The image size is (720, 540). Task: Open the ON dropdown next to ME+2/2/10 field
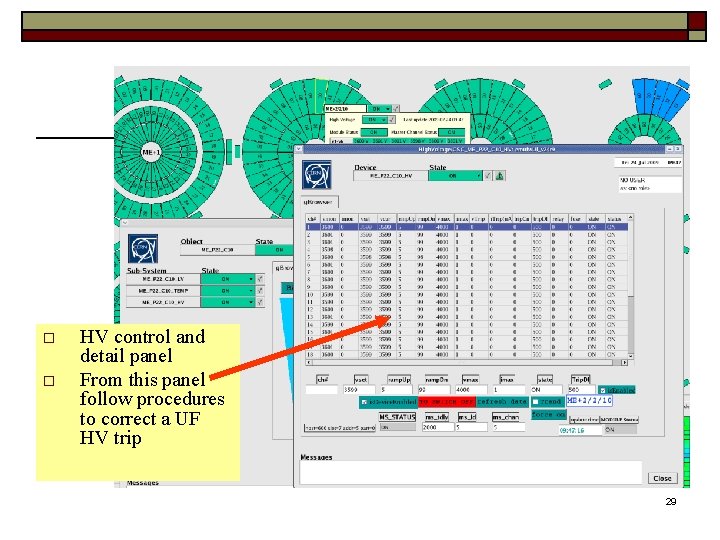click(380, 108)
